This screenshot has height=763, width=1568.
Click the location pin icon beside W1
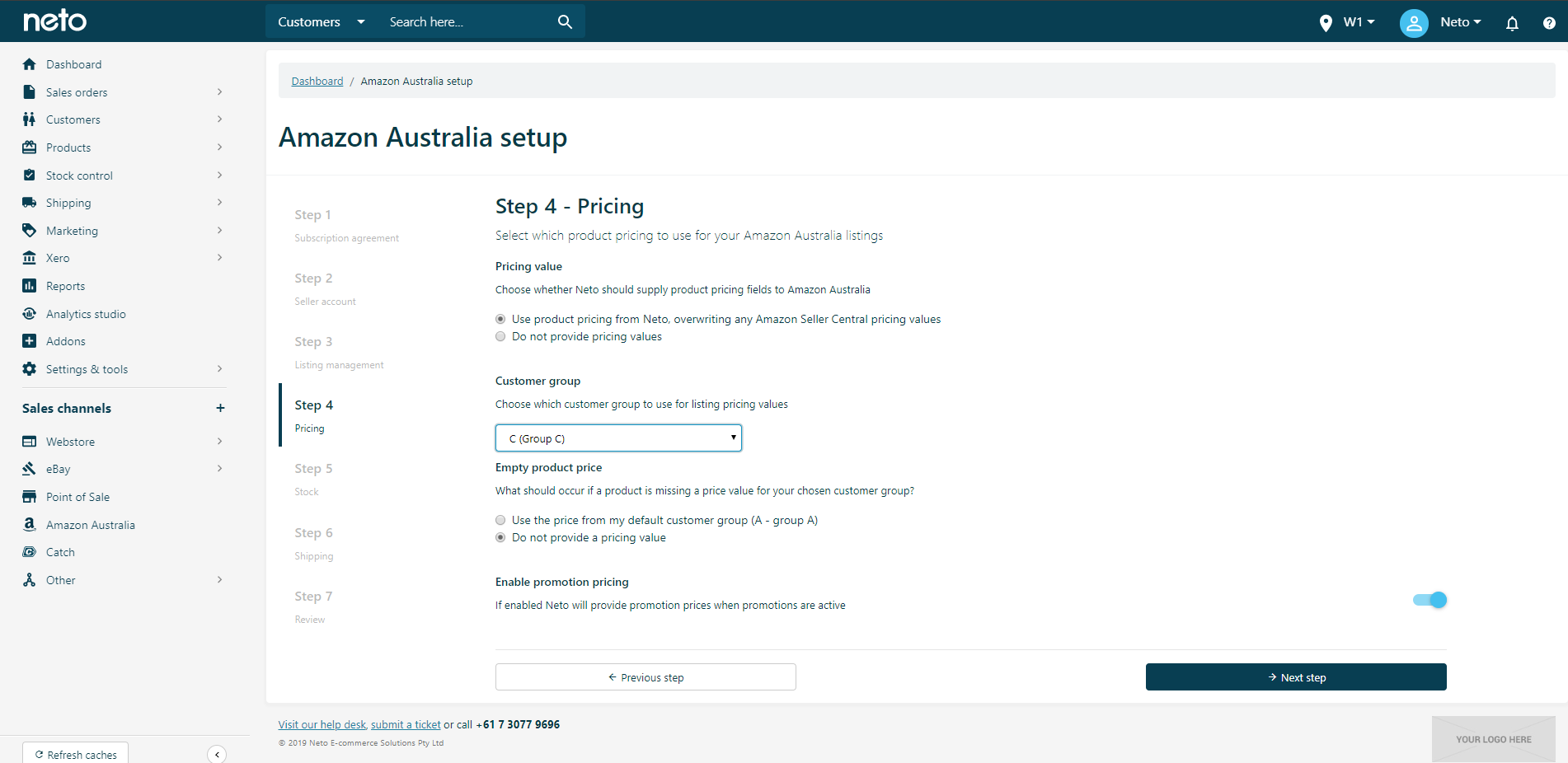pyautogui.click(x=1326, y=23)
